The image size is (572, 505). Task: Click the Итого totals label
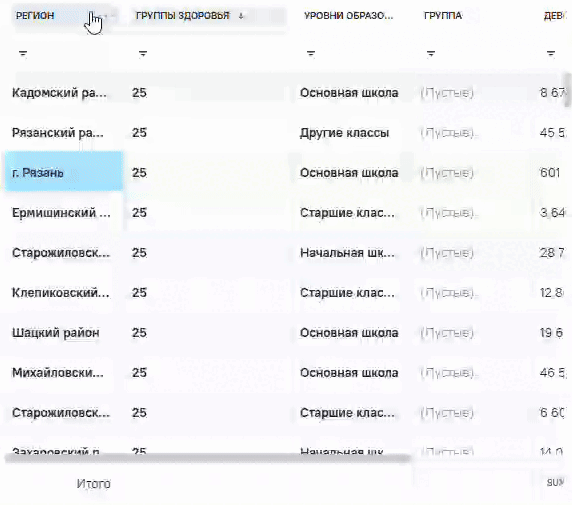(x=93, y=484)
